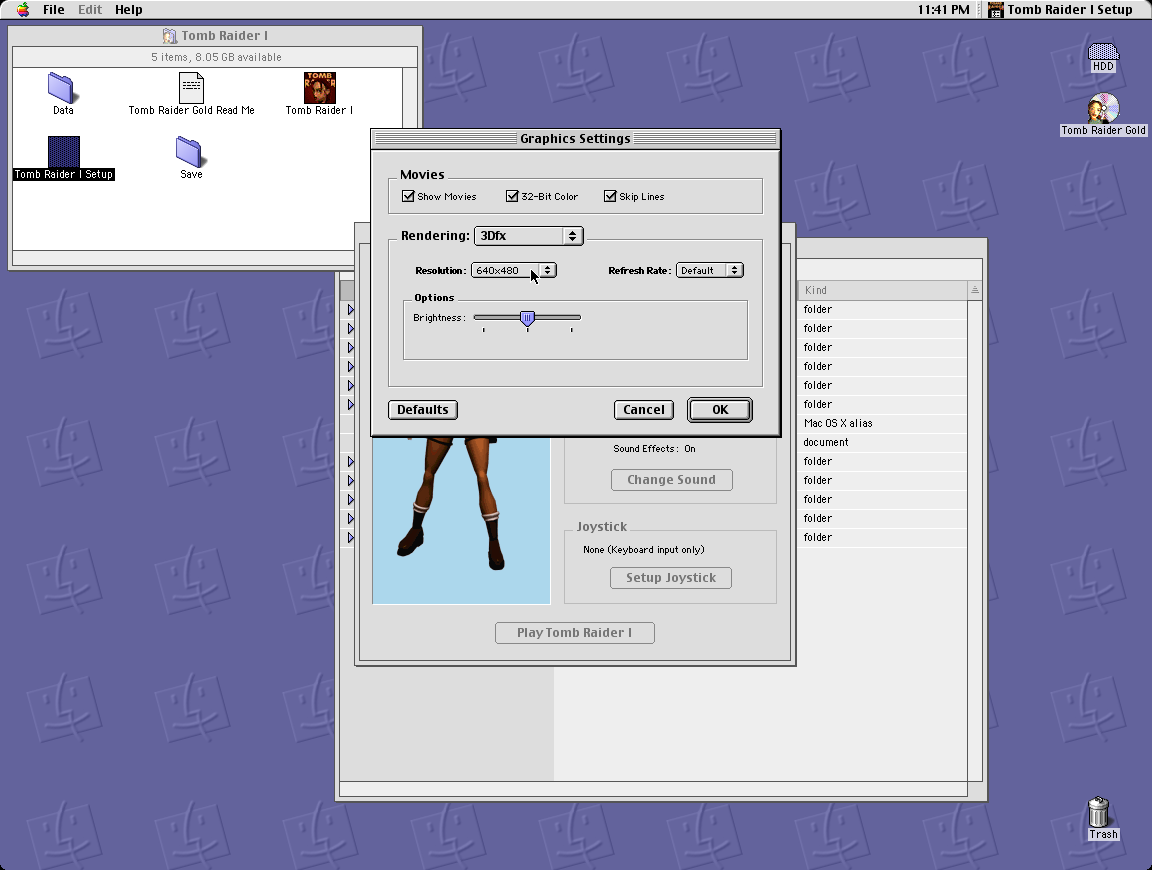This screenshot has height=870, width=1152.
Task: Select the Tomb Raider Gold Read Me document
Action: (x=191, y=88)
